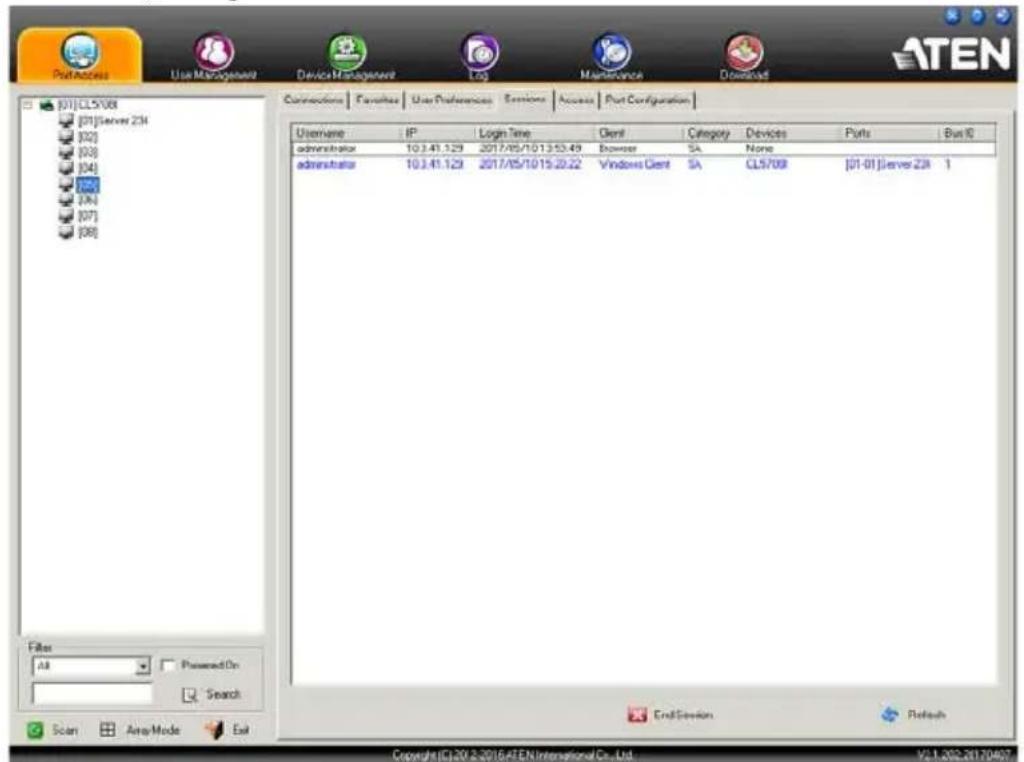Image resolution: width=1024 pixels, height=762 pixels.
Task: Click the Refresh button
Action: click(913, 714)
